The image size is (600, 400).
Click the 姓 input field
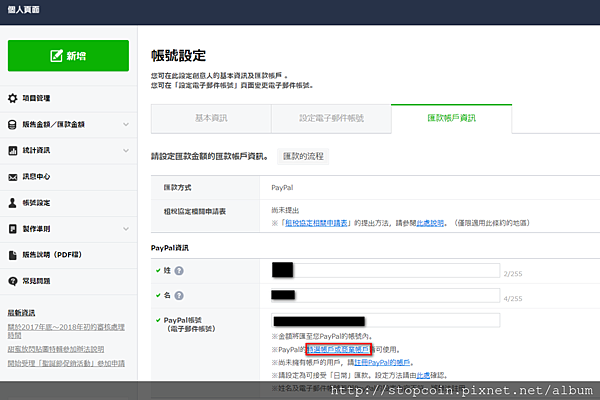coord(385,270)
